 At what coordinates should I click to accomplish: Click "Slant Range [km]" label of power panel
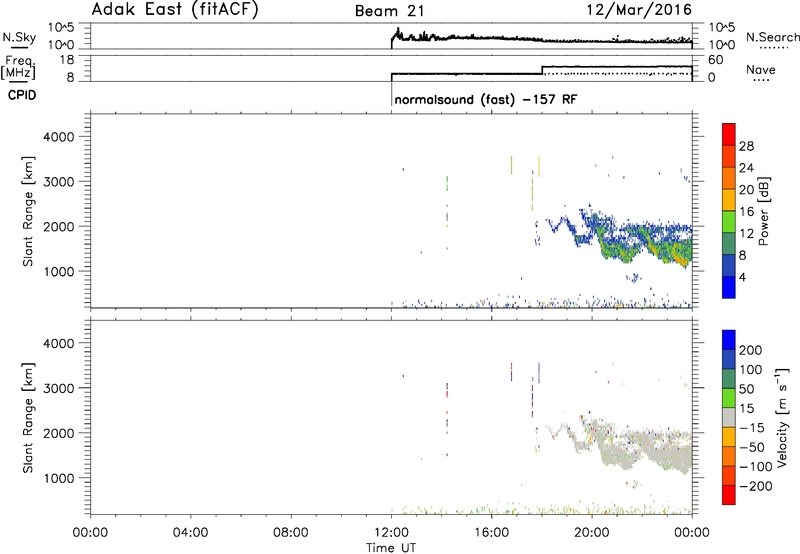pyautogui.click(x=28, y=211)
